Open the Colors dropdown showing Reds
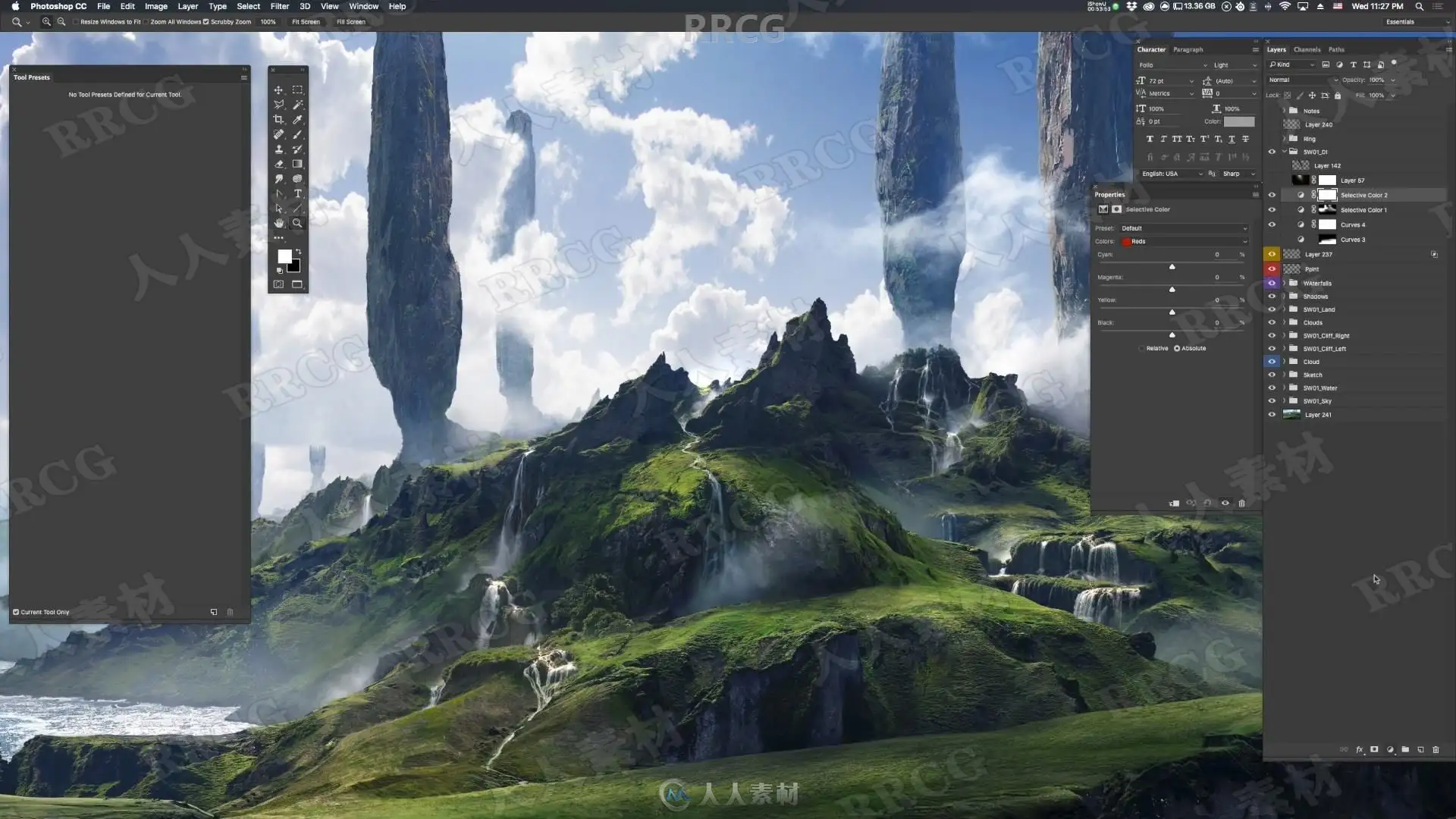The height and width of the screenshot is (819, 1456). 1183,241
